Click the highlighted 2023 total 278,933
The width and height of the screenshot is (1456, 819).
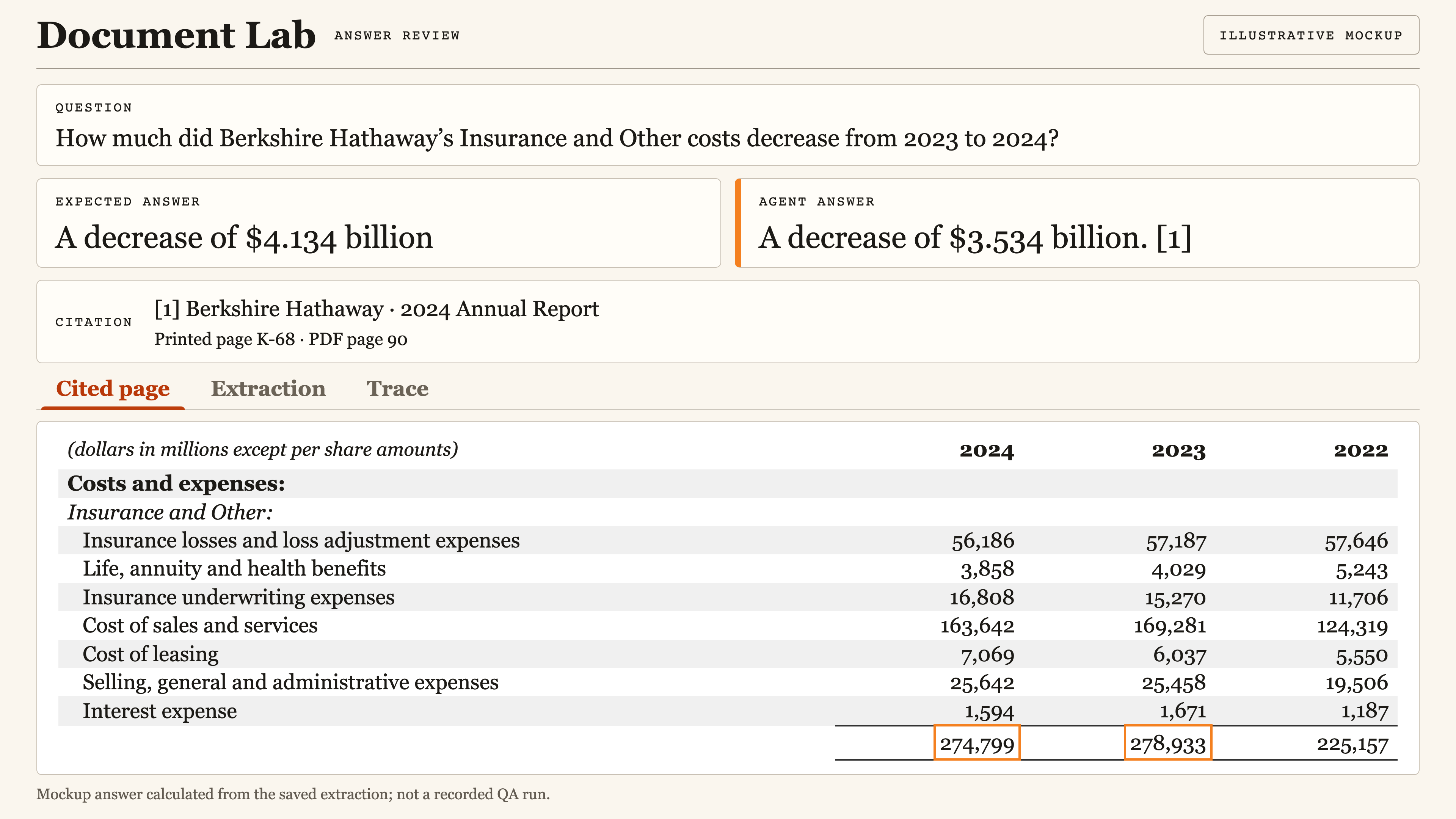click(1168, 743)
